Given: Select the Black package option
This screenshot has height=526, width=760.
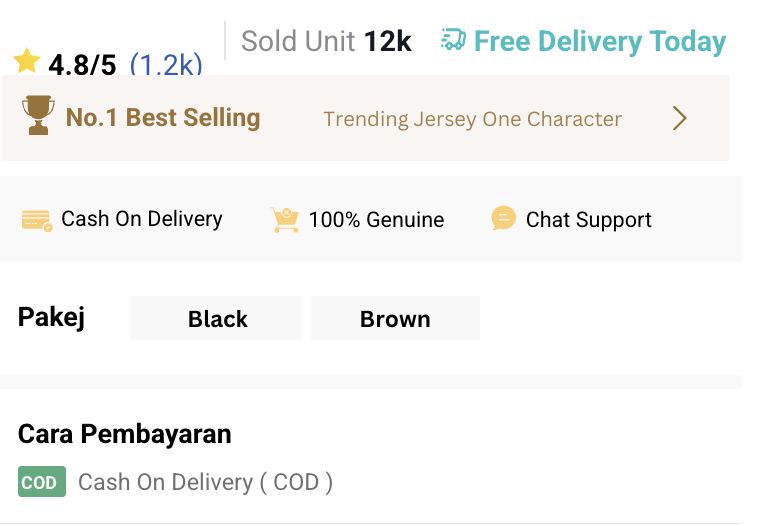Looking at the screenshot, I should pyautogui.click(x=217, y=319).
